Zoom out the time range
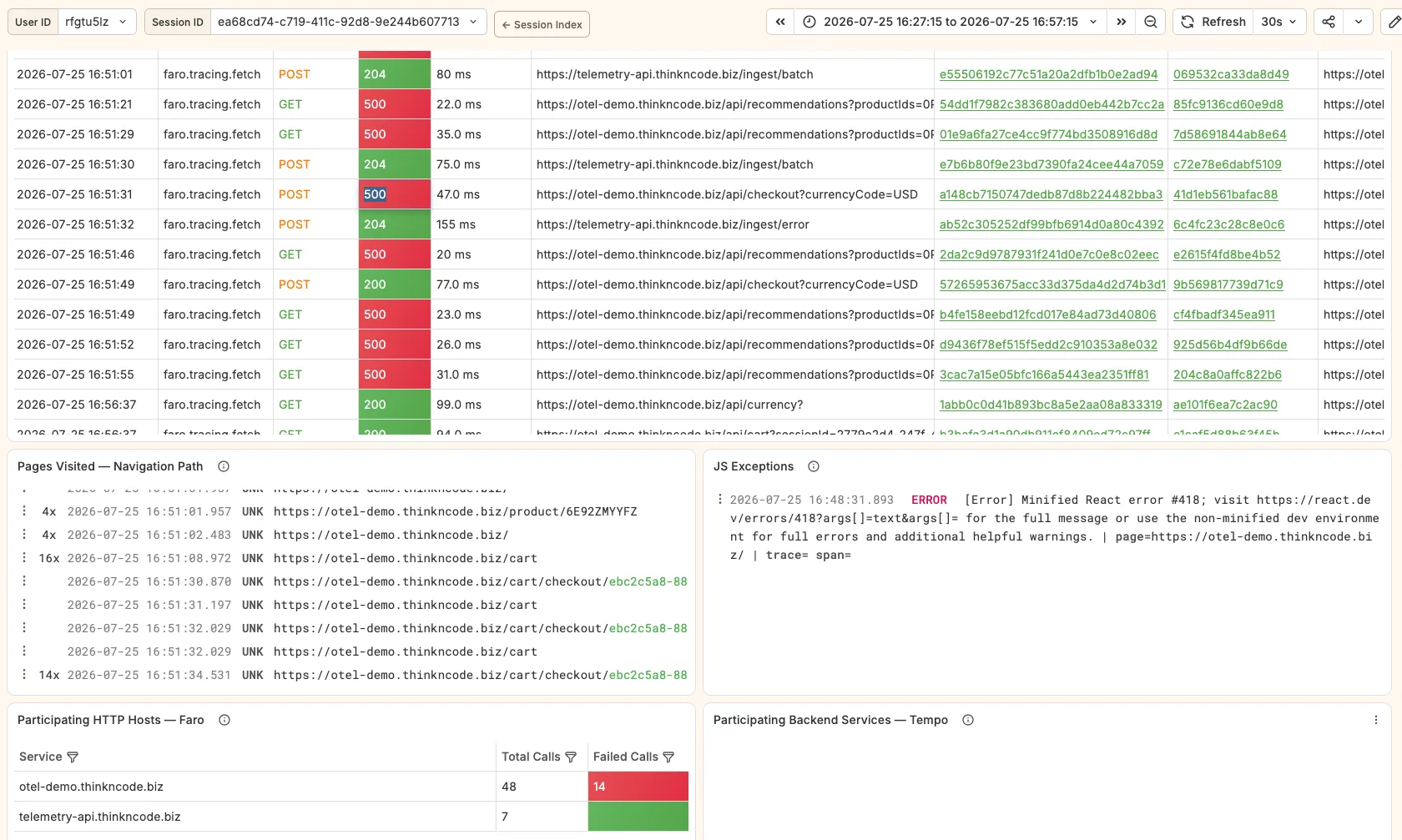1402x840 pixels. [x=1150, y=22]
